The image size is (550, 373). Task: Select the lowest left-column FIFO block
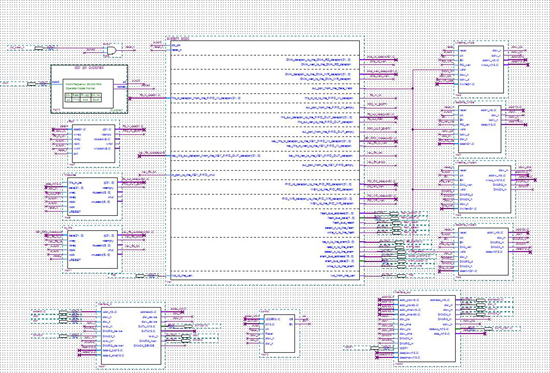tap(92, 249)
